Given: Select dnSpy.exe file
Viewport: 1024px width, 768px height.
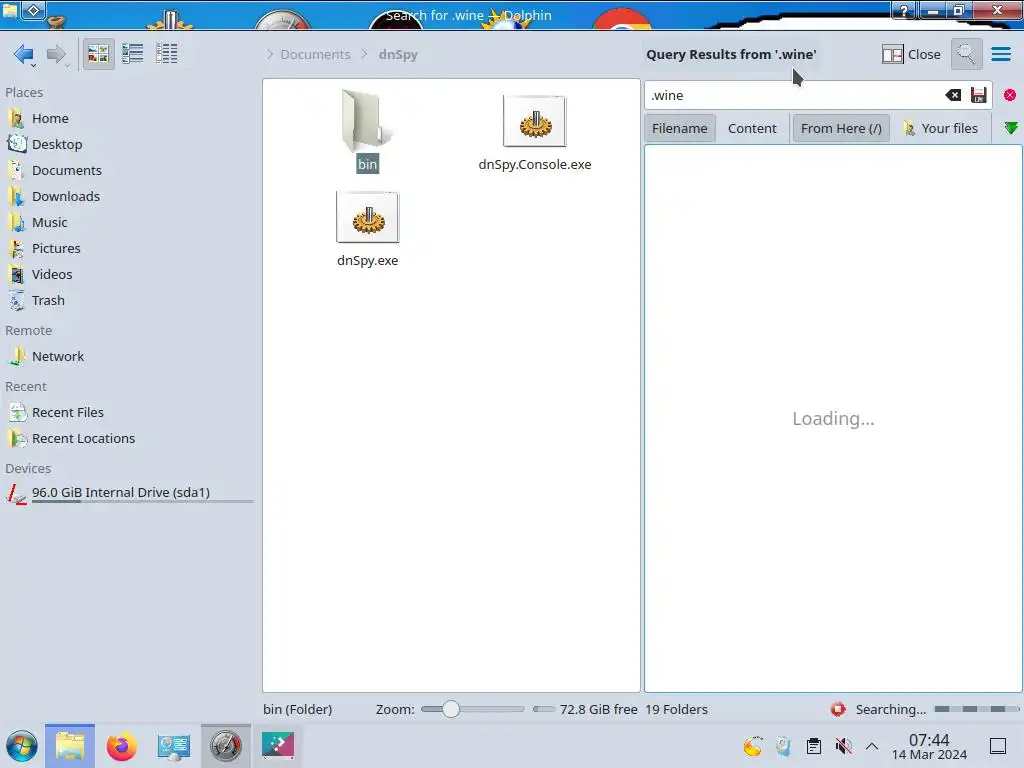Looking at the screenshot, I should pos(367,229).
